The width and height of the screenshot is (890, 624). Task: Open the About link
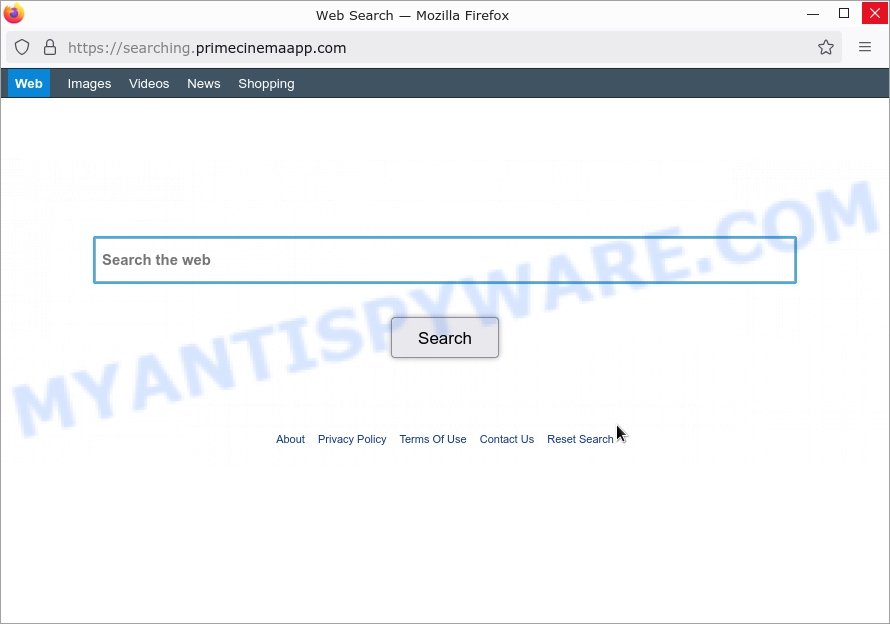[x=291, y=439]
